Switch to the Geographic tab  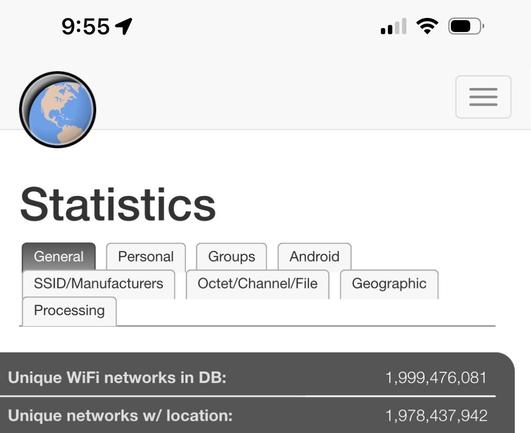click(x=389, y=284)
